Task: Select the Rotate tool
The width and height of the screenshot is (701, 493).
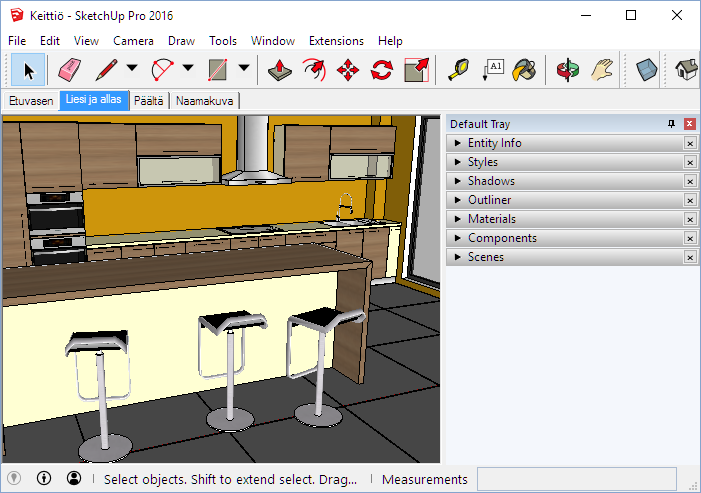Action: tap(382, 70)
